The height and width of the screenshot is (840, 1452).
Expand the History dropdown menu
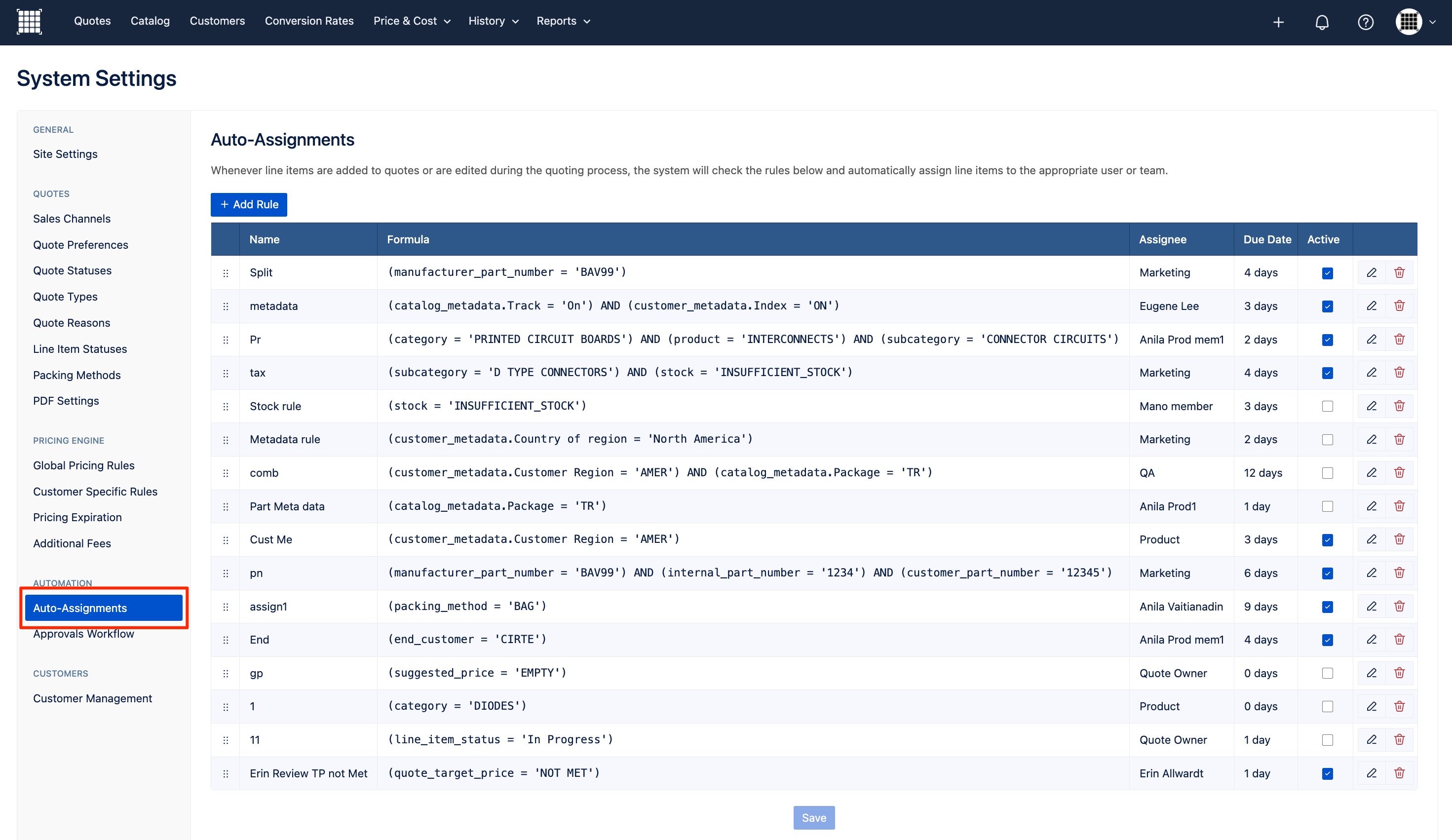tap(493, 21)
